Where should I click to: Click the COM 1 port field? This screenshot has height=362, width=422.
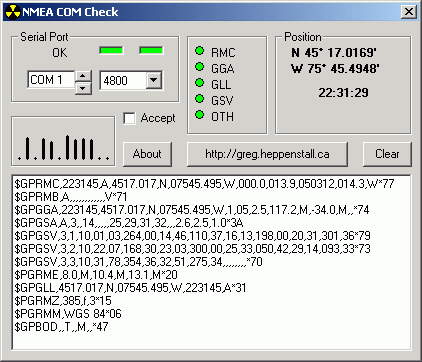point(51,80)
